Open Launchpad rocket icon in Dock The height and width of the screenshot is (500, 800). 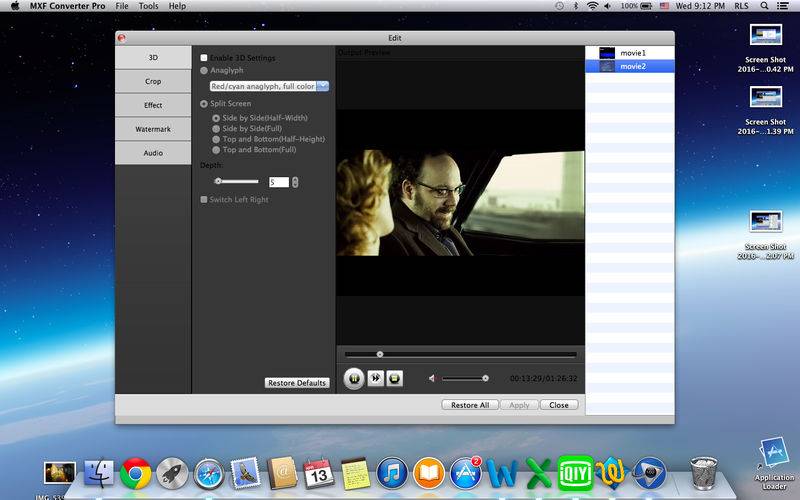point(172,473)
